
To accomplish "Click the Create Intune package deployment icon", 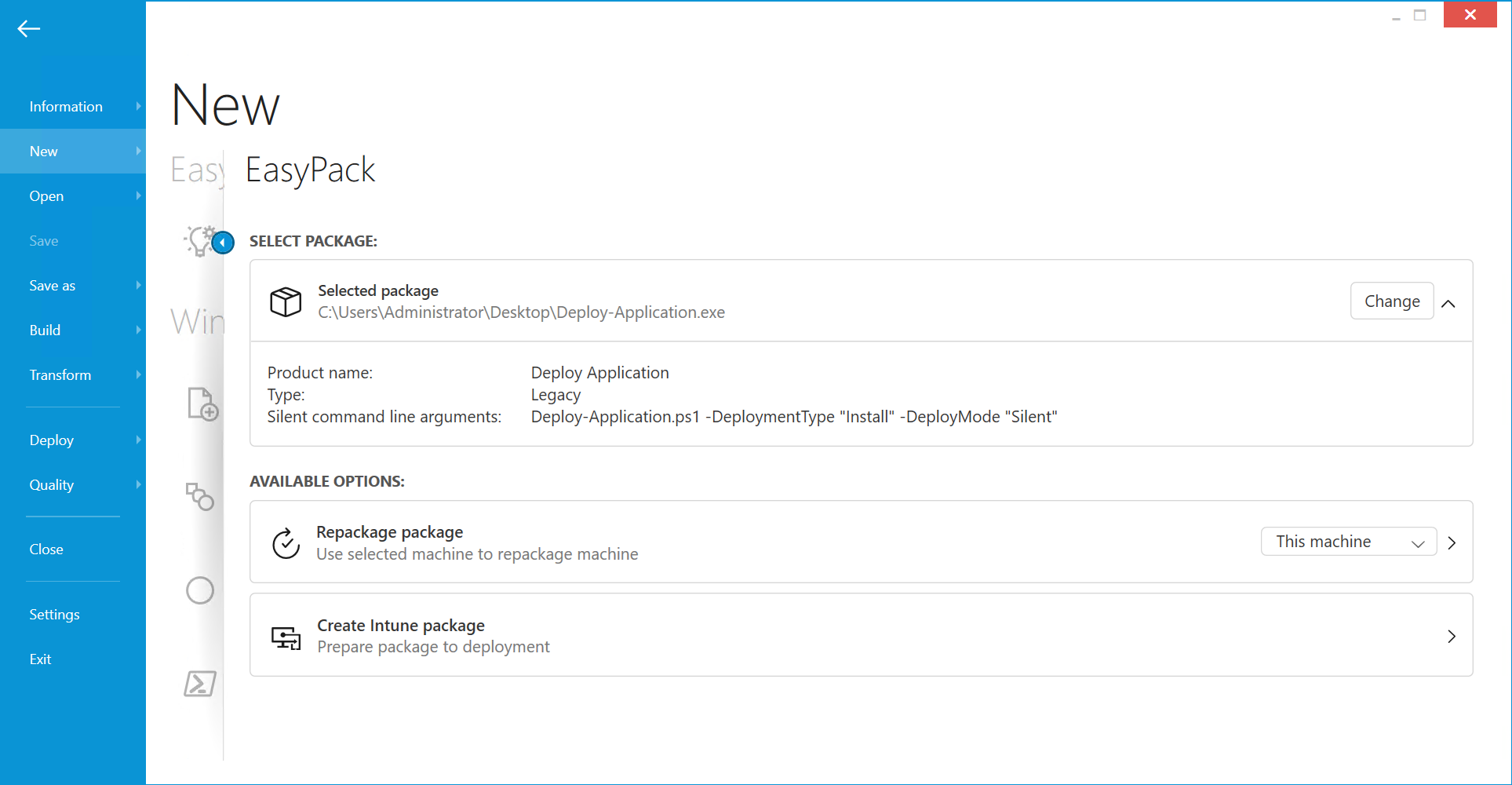I will (x=285, y=637).
